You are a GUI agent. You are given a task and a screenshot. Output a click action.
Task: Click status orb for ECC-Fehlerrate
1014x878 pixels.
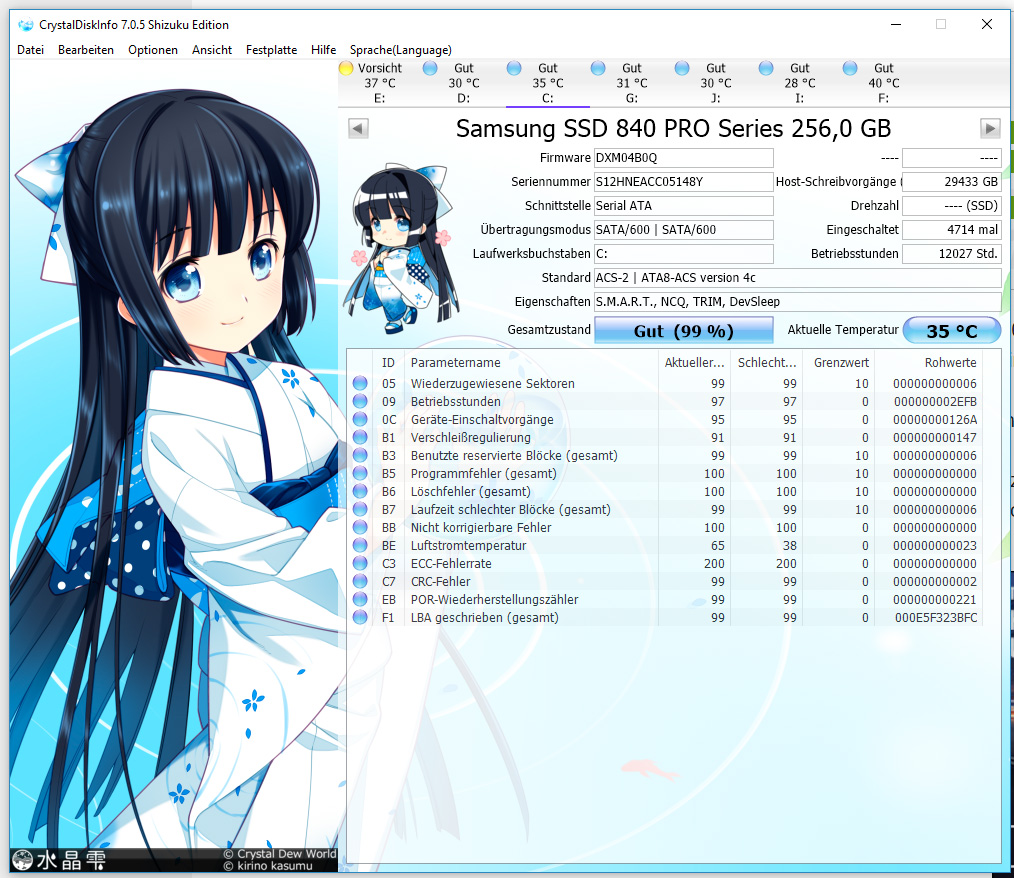(360, 563)
